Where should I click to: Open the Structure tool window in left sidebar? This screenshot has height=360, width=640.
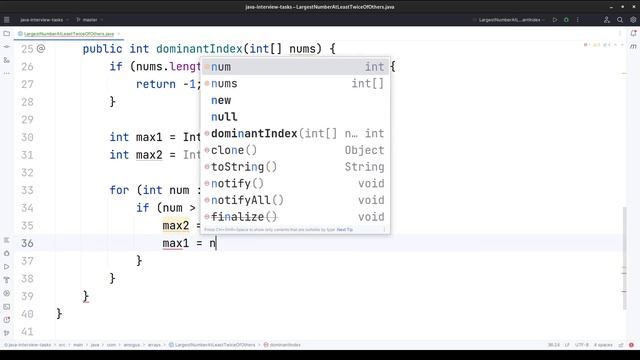pyautogui.click(x=7, y=60)
